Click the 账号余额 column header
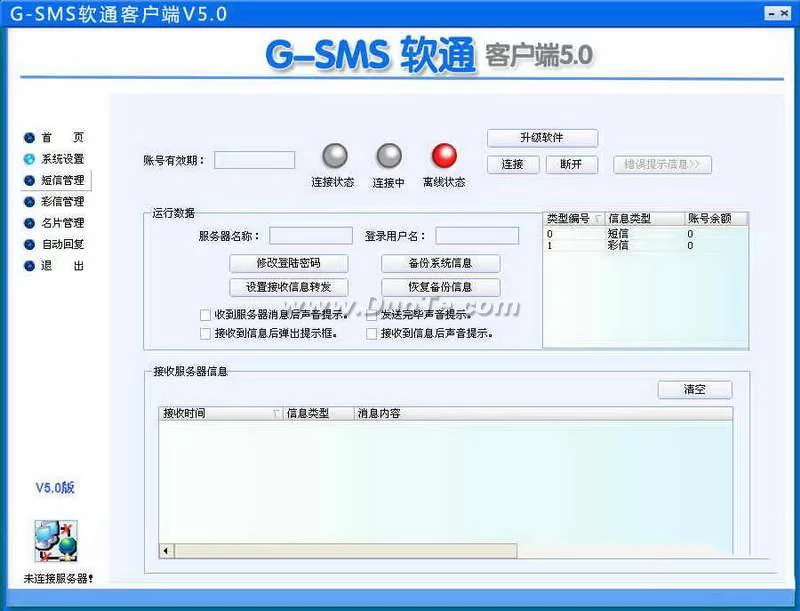This screenshot has height=611, width=800. point(716,219)
